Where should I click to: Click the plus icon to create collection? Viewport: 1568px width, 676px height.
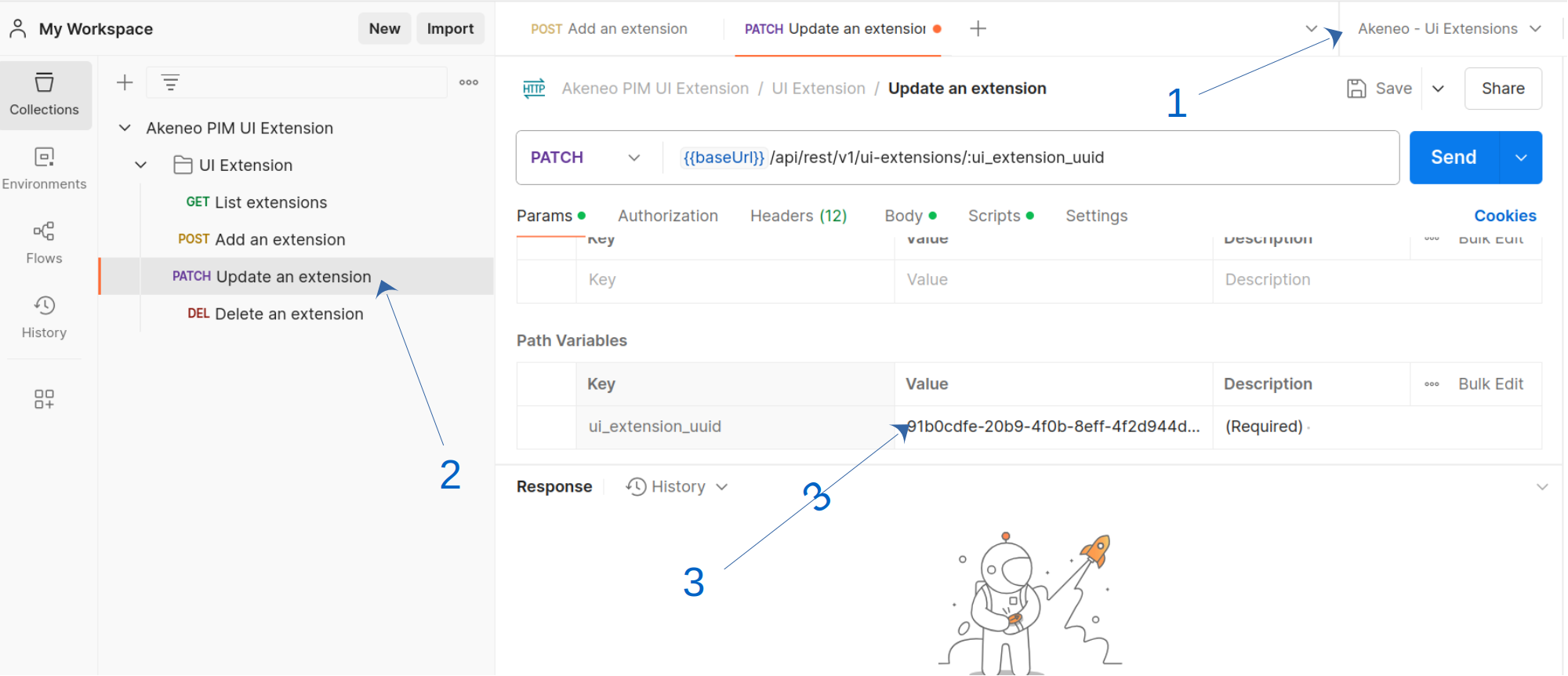point(125,82)
